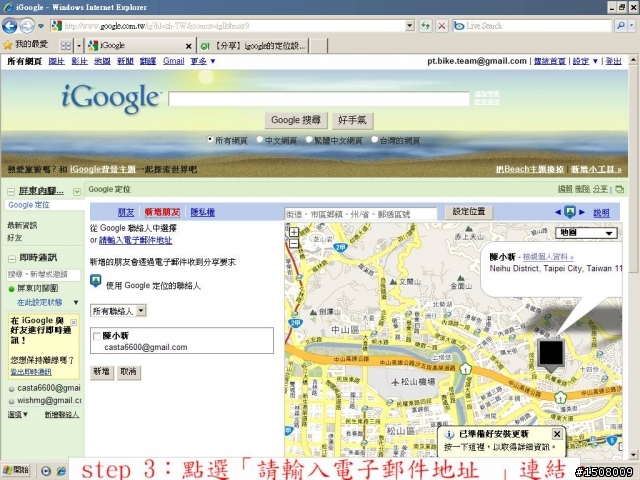The height and width of the screenshot is (480, 640).
Task: Click the right arrow beside location icon
Action: (582, 212)
